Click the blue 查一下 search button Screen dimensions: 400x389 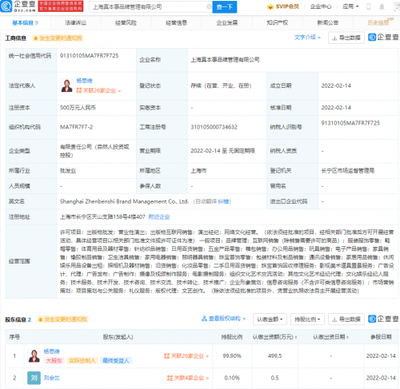224,7
